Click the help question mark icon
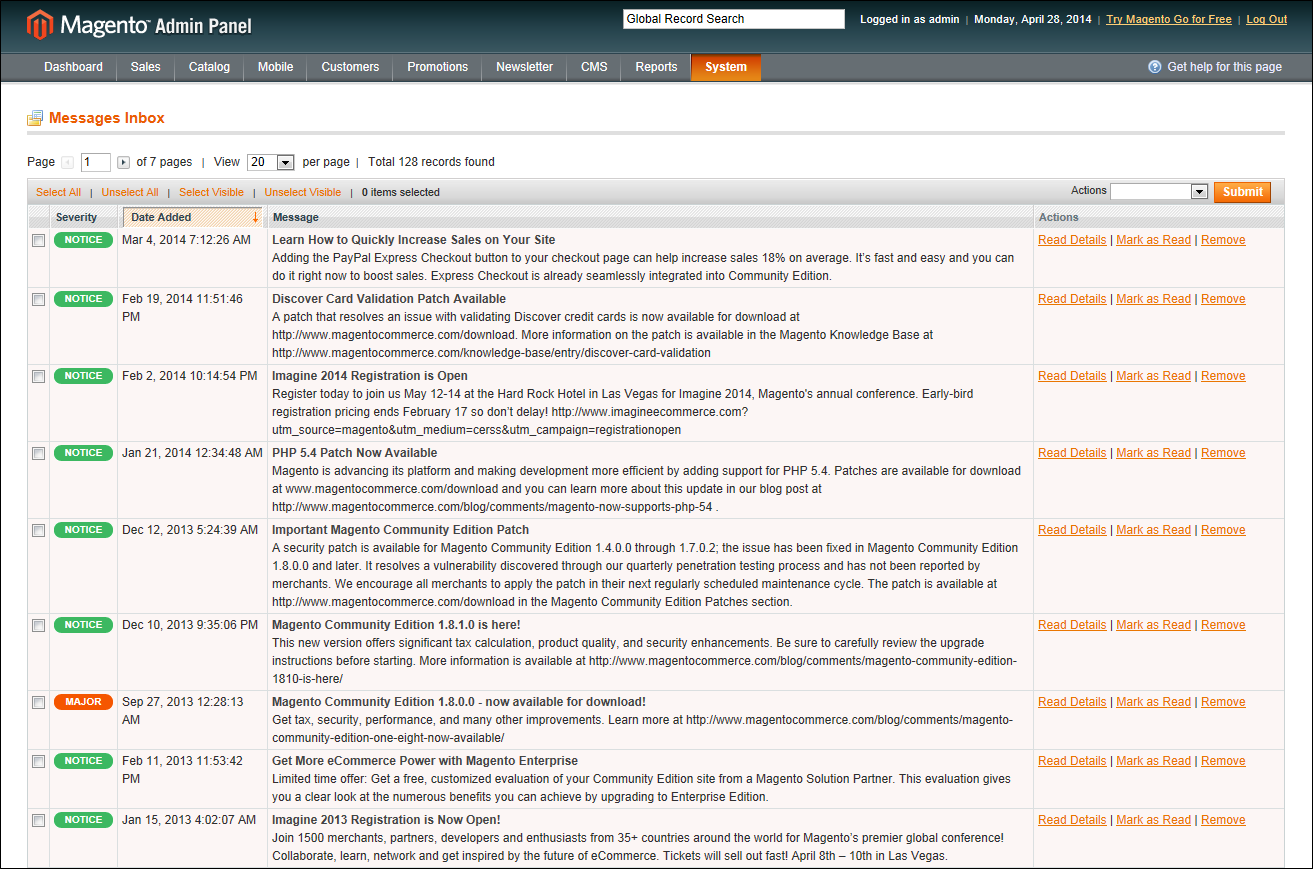The height and width of the screenshot is (869, 1313). tap(1155, 67)
